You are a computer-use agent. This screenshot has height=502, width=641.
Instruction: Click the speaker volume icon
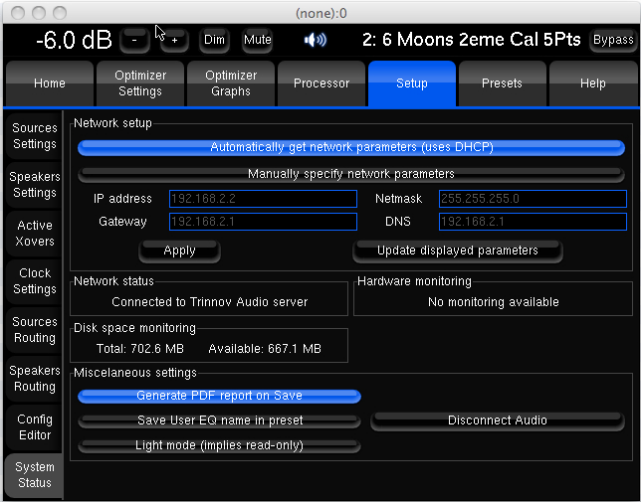pos(314,40)
